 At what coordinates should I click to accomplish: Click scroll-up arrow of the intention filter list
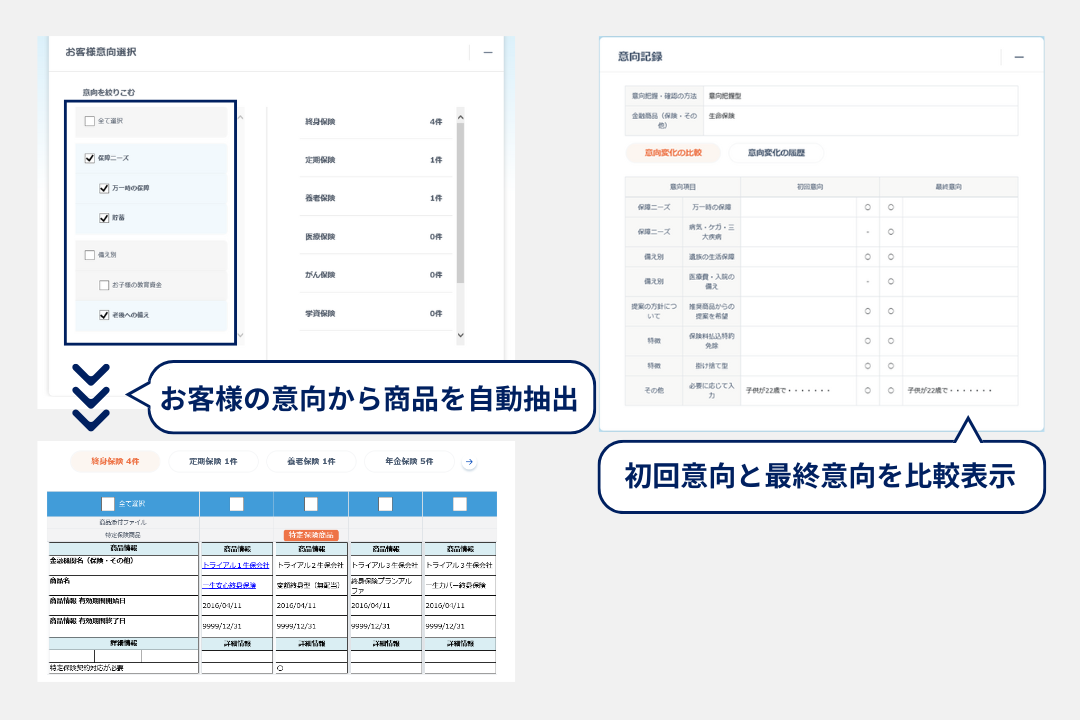pos(241,117)
